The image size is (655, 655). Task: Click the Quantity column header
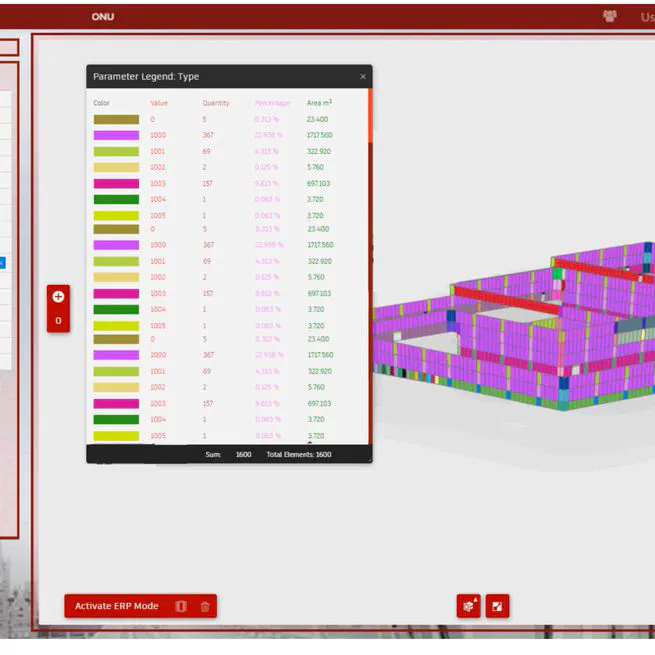[x=216, y=103]
